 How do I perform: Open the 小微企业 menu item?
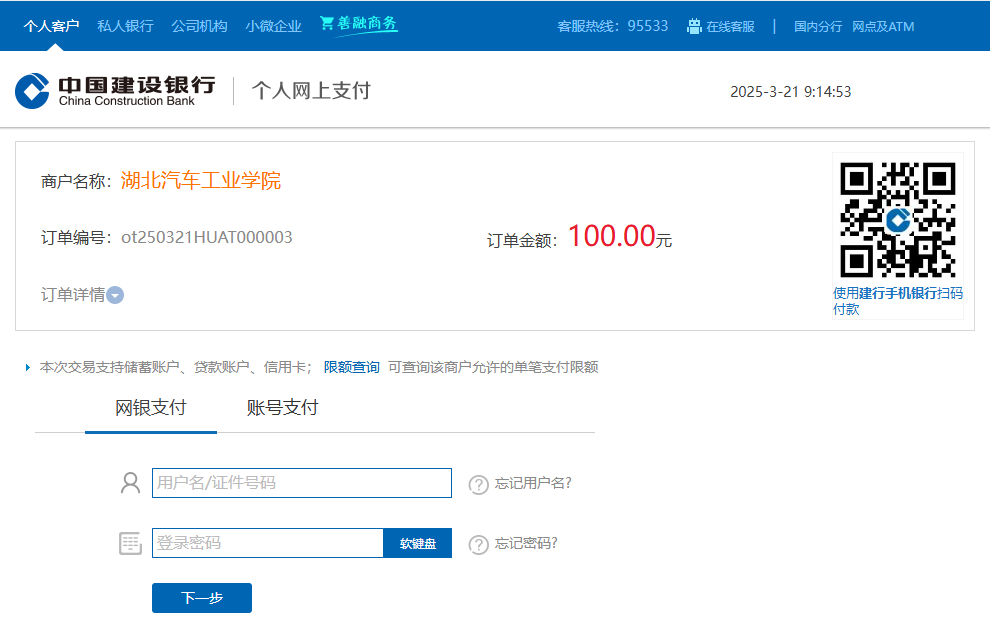click(273, 26)
